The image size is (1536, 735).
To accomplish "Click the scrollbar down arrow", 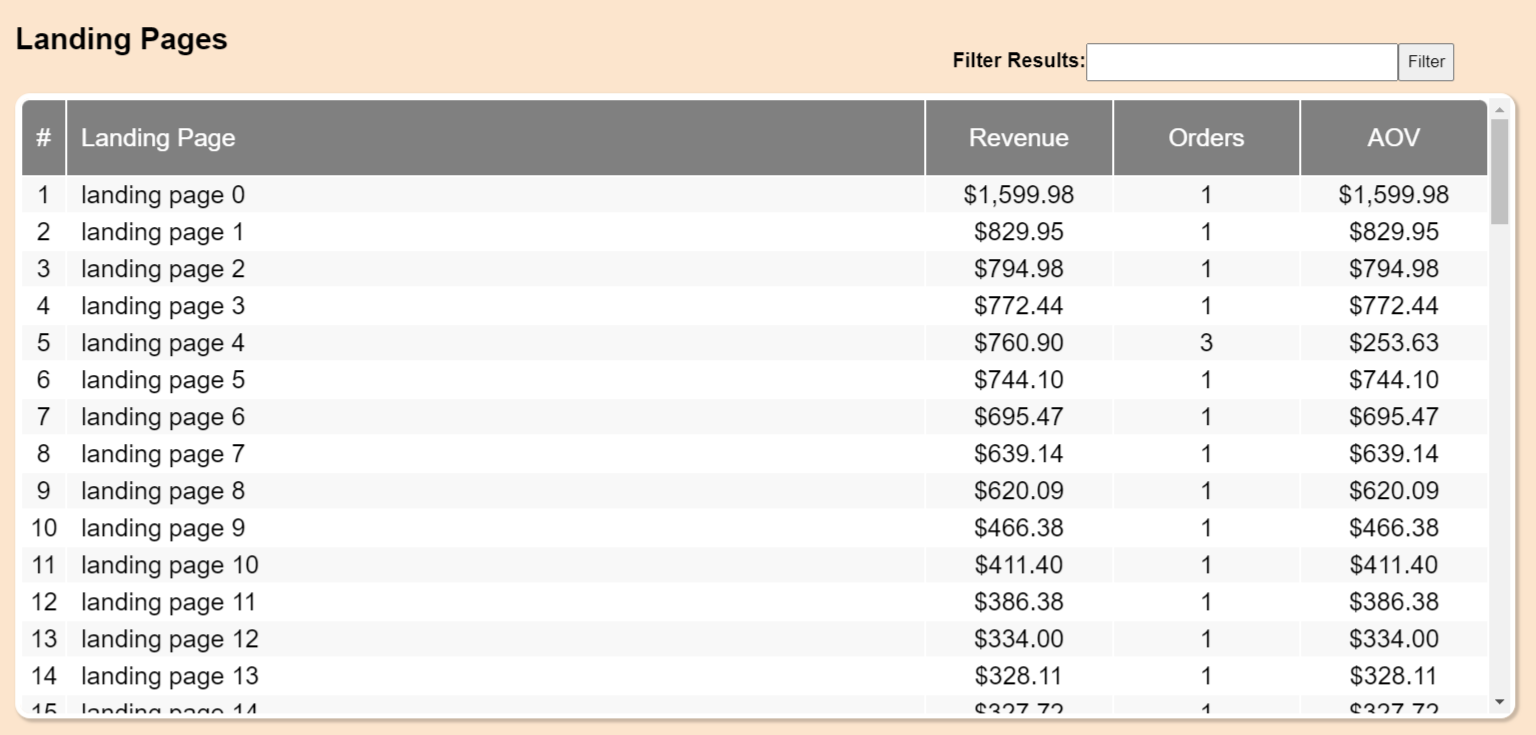I will tap(1499, 702).
